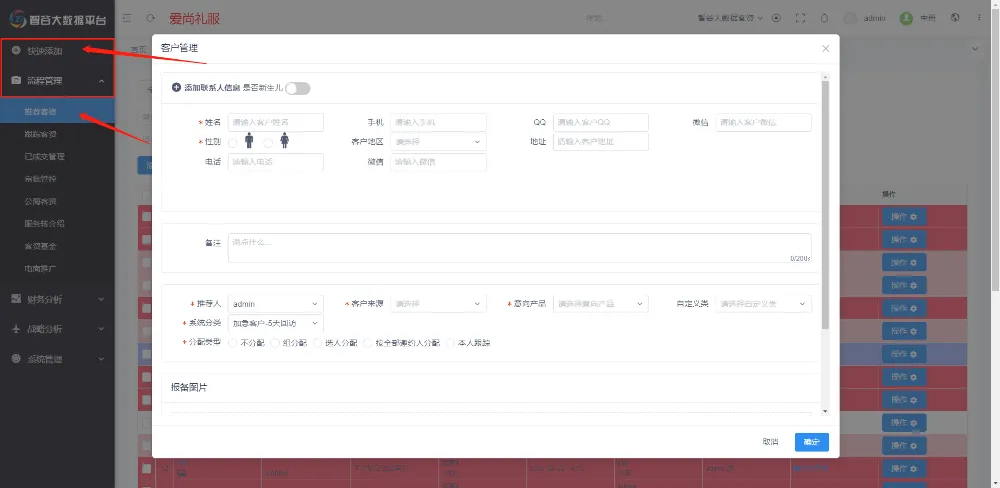Open the notification bell icon
The width and height of the screenshot is (1000, 488).
click(824, 18)
